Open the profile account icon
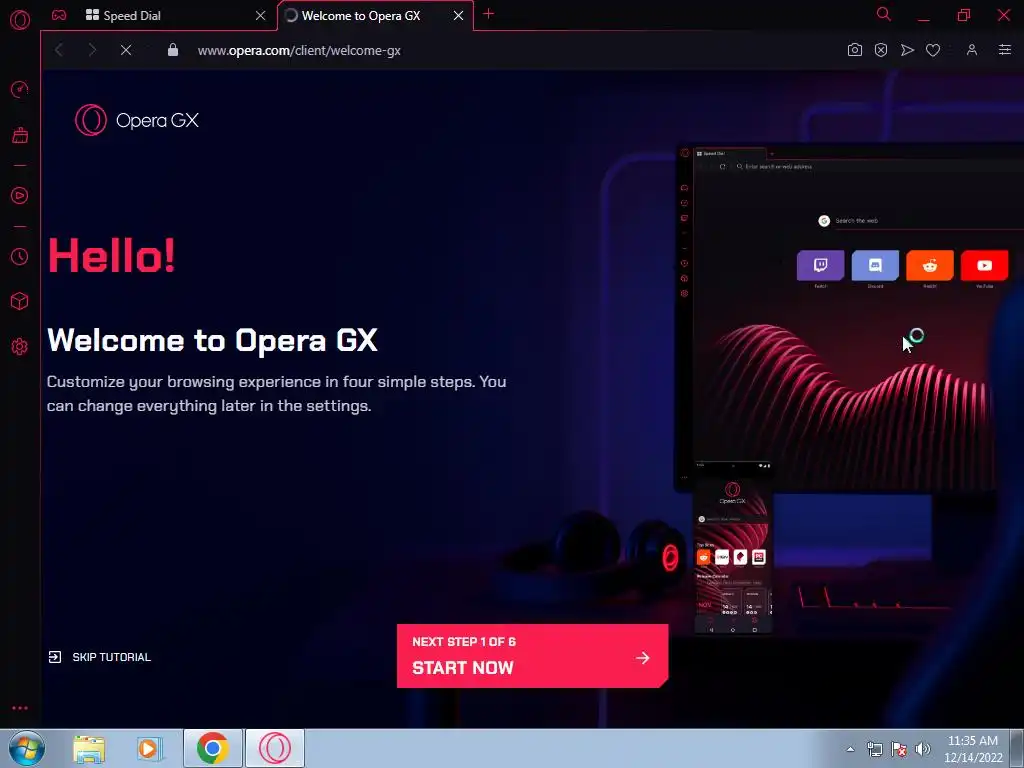1024x768 pixels. (972, 50)
